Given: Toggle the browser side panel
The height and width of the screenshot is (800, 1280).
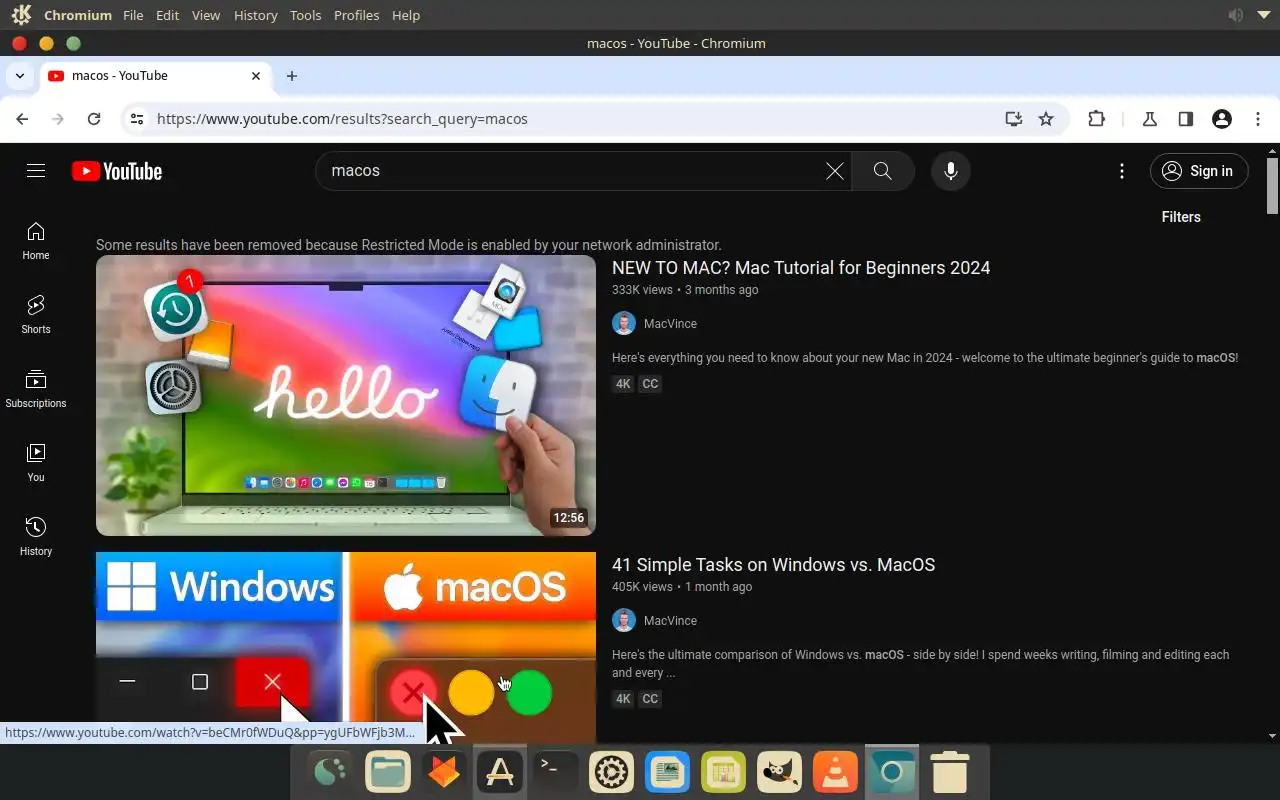Looking at the screenshot, I should 1186,119.
